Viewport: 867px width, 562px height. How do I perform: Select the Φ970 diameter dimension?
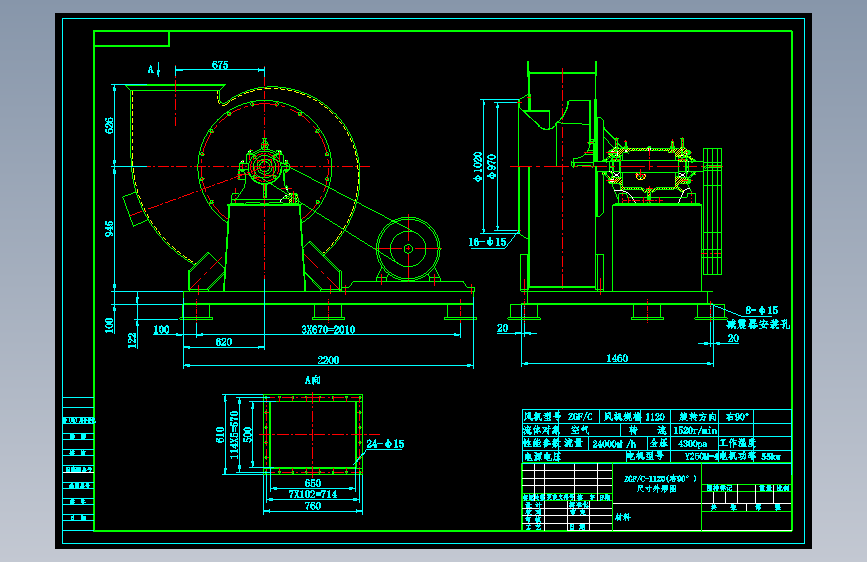pos(492,166)
